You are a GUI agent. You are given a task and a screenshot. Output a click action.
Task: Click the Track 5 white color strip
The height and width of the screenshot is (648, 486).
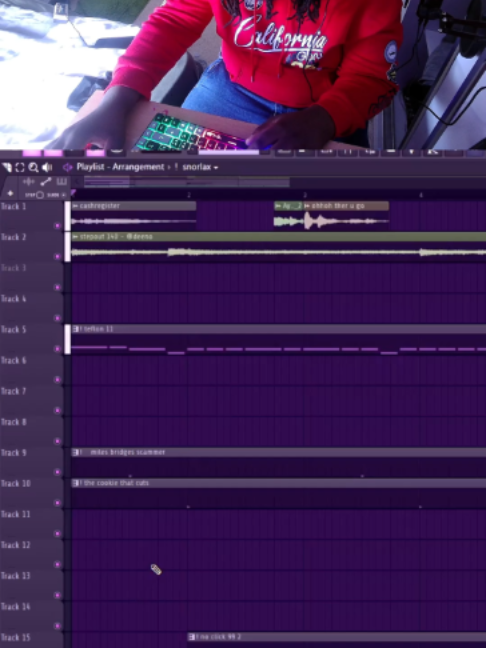pyautogui.click(x=67, y=339)
